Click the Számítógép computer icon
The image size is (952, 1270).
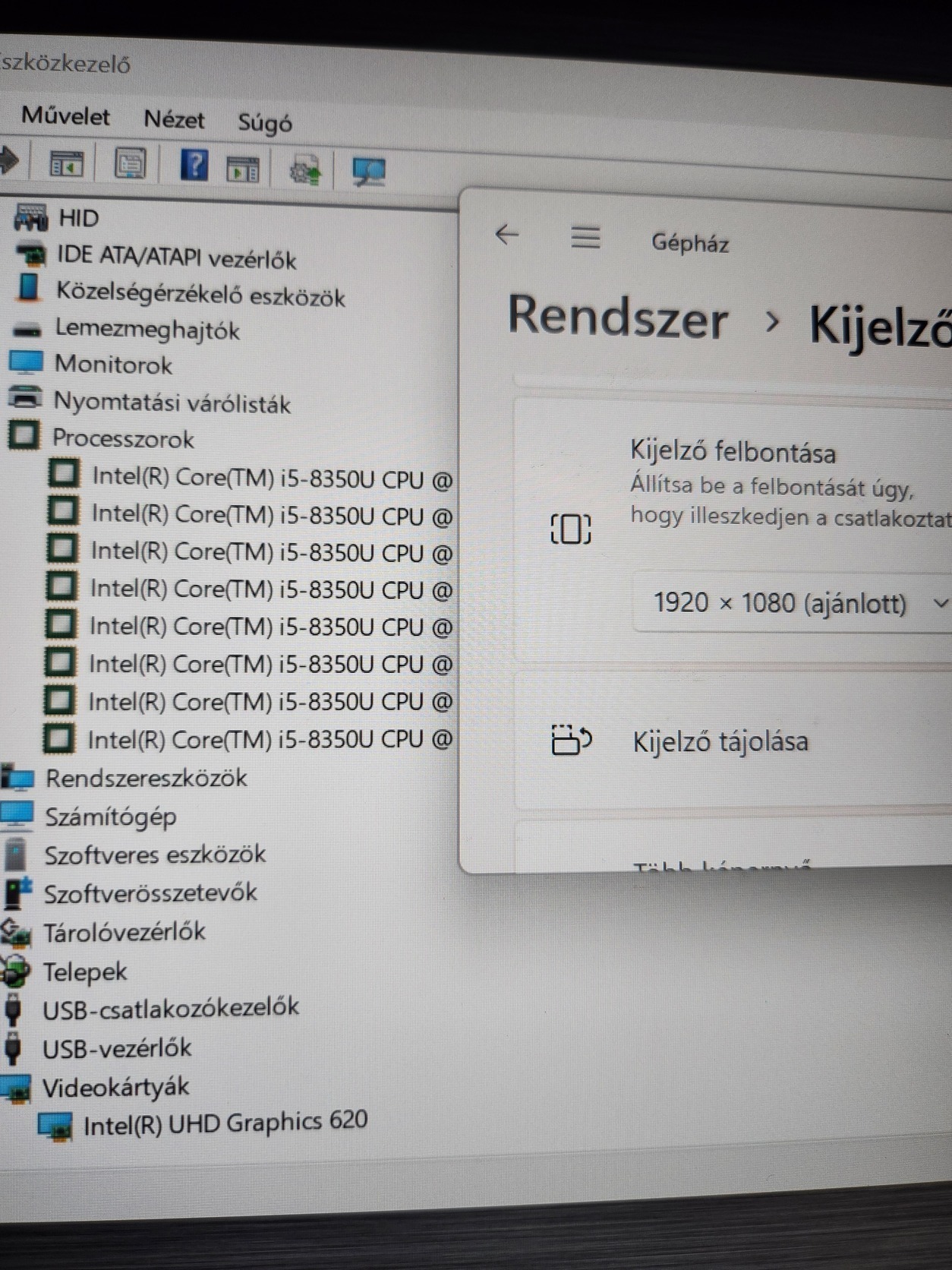[x=17, y=814]
